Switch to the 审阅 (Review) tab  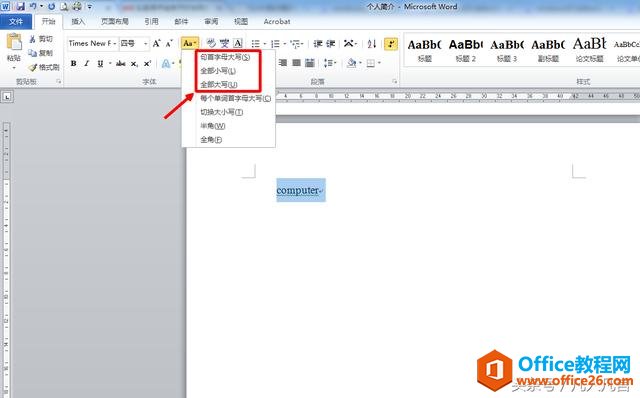211,22
